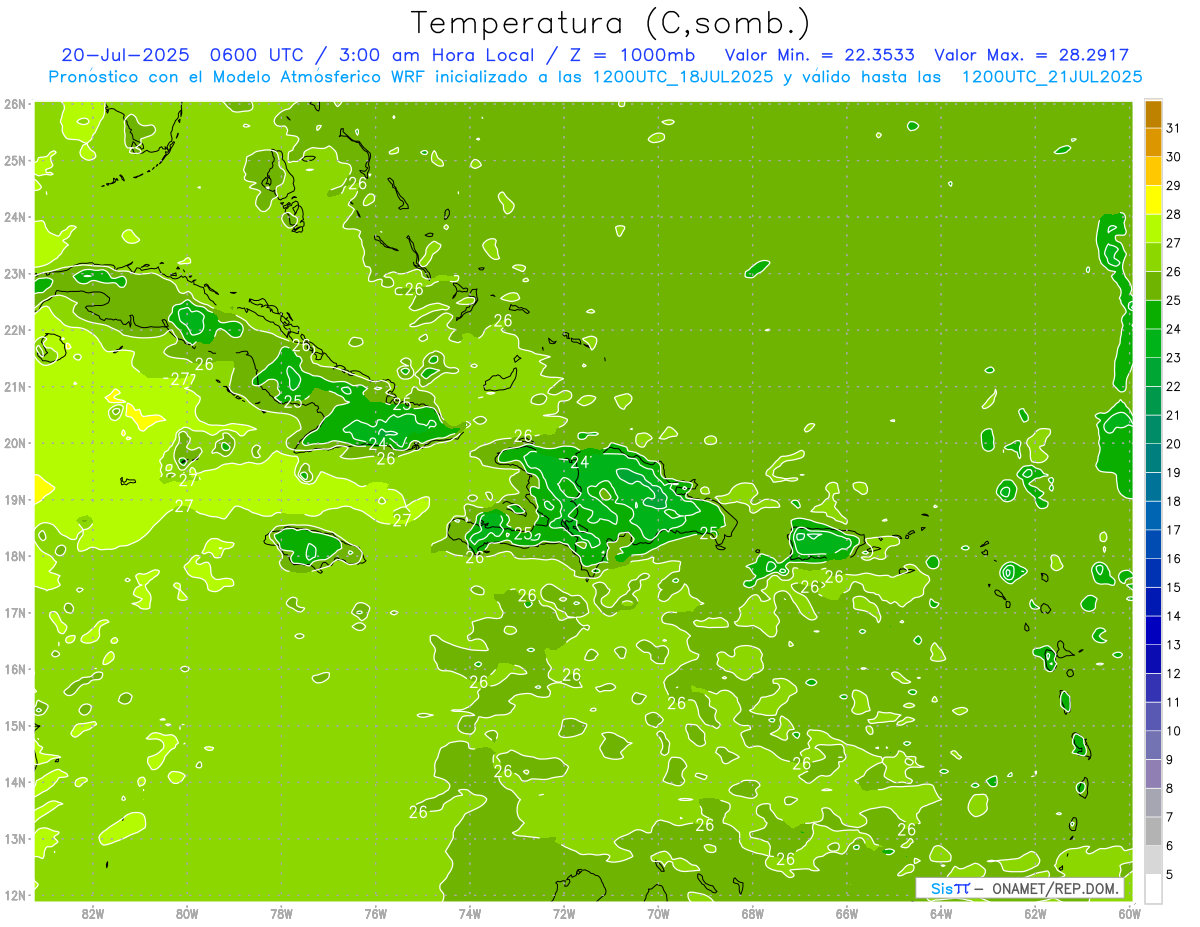Image resolution: width=1200 pixels, height=927 pixels.
Task: Click the blue legend swatch between 15 and 16
Action: [x=1153, y=573]
